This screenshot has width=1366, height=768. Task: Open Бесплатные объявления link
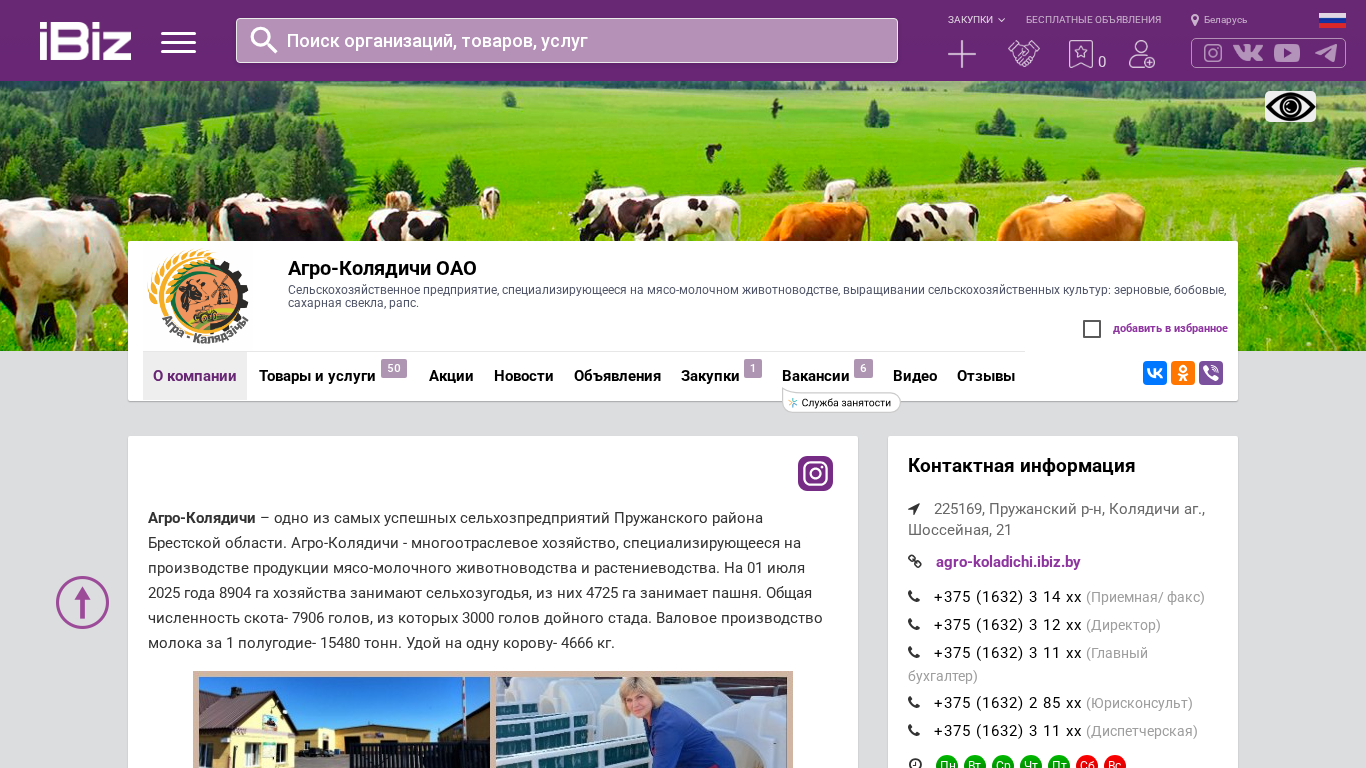(1093, 20)
